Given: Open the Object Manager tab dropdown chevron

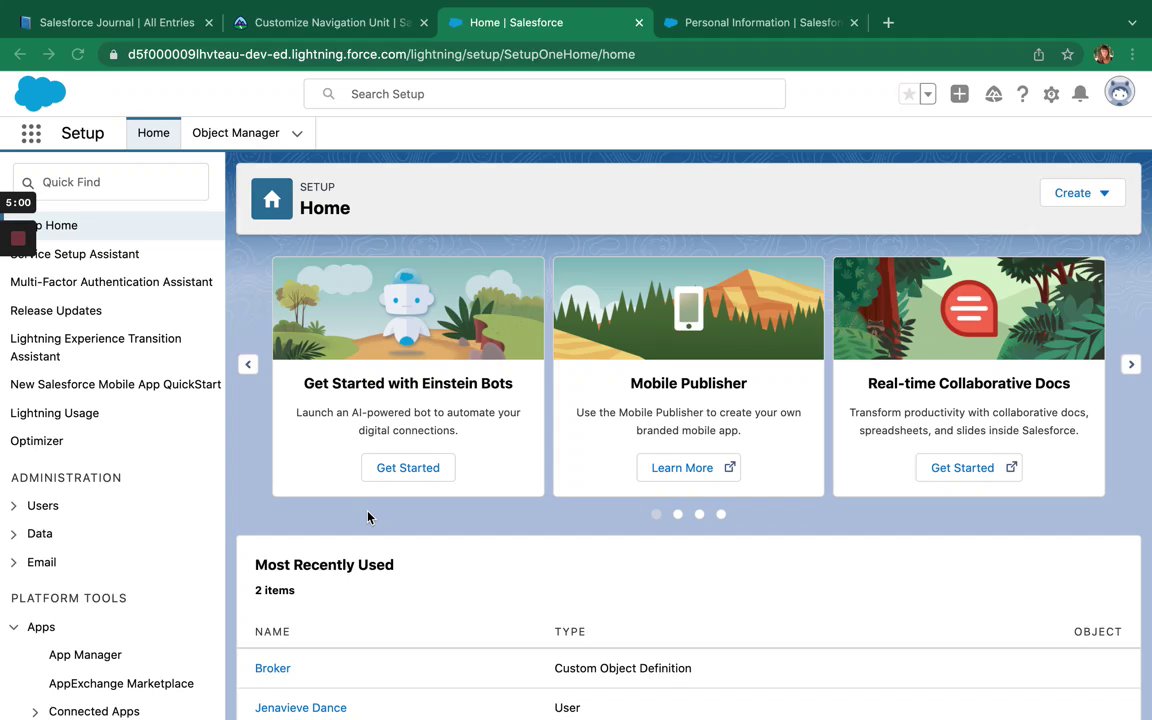Looking at the screenshot, I should pyautogui.click(x=298, y=134).
